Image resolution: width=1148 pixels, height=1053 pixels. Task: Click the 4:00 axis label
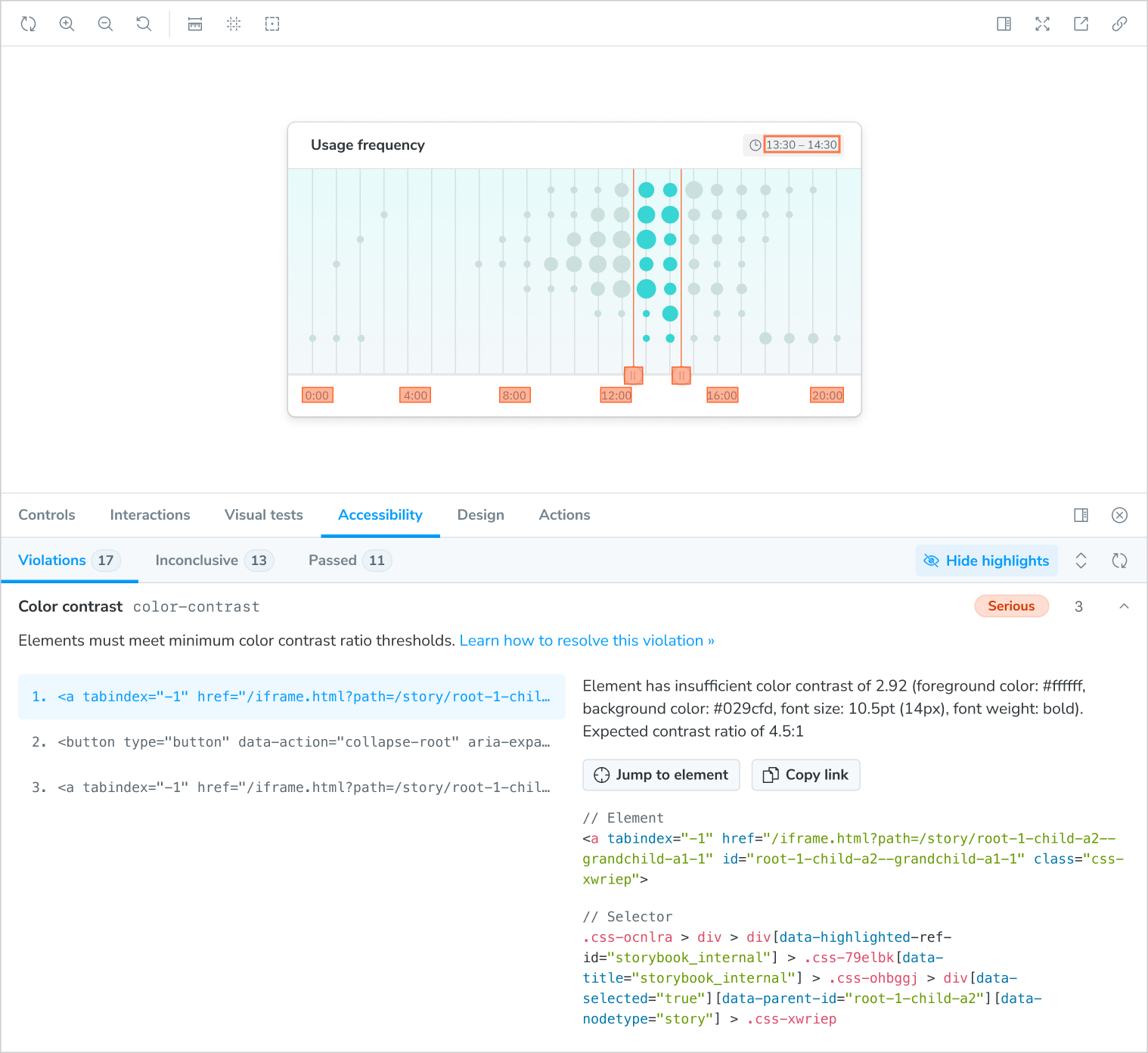[415, 395]
